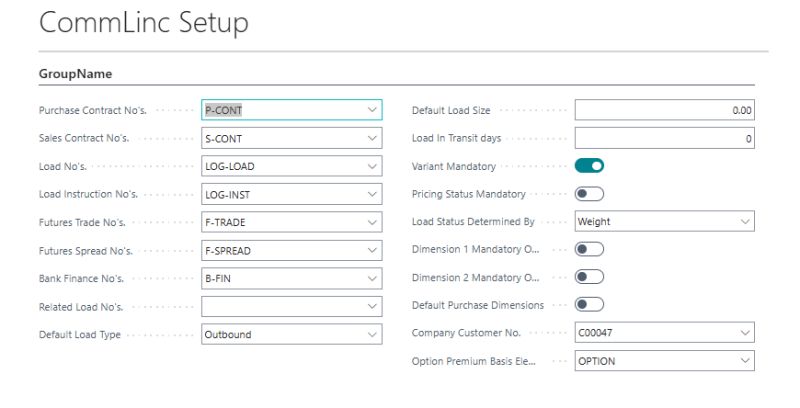This screenshot has width=800, height=408.
Task: Click the F-SPREAD value in Futures Spread field
Action: (x=228, y=251)
